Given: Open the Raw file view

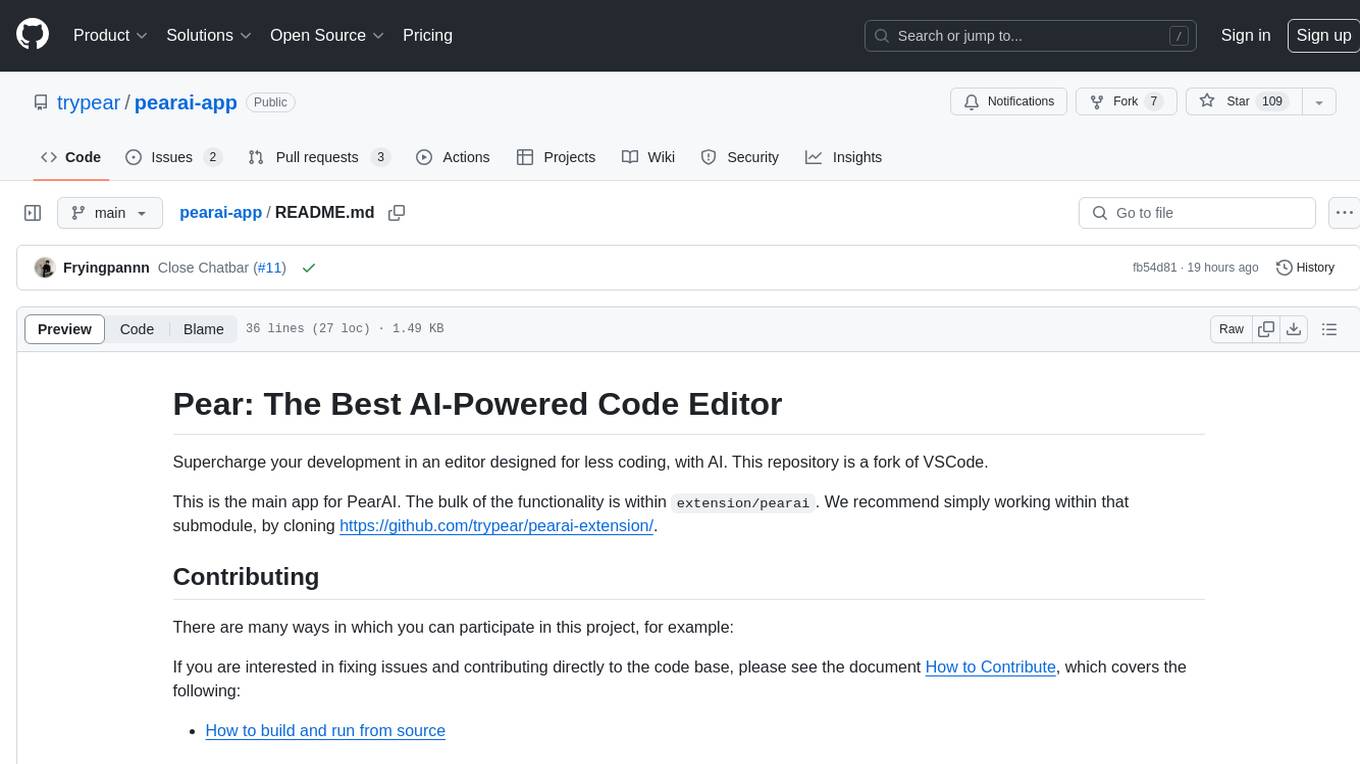Looking at the screenshot, I should [1231, 329].
